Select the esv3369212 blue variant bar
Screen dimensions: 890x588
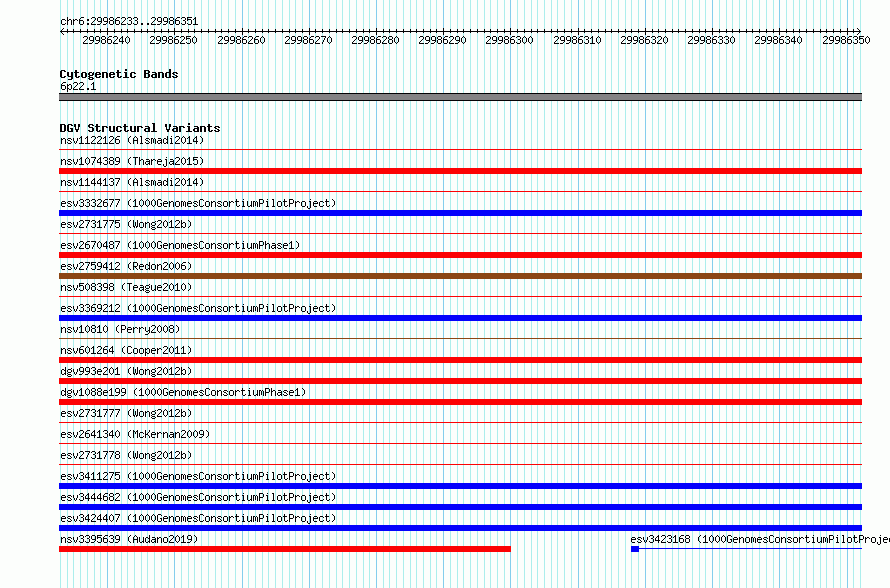(x=460, y=318)
